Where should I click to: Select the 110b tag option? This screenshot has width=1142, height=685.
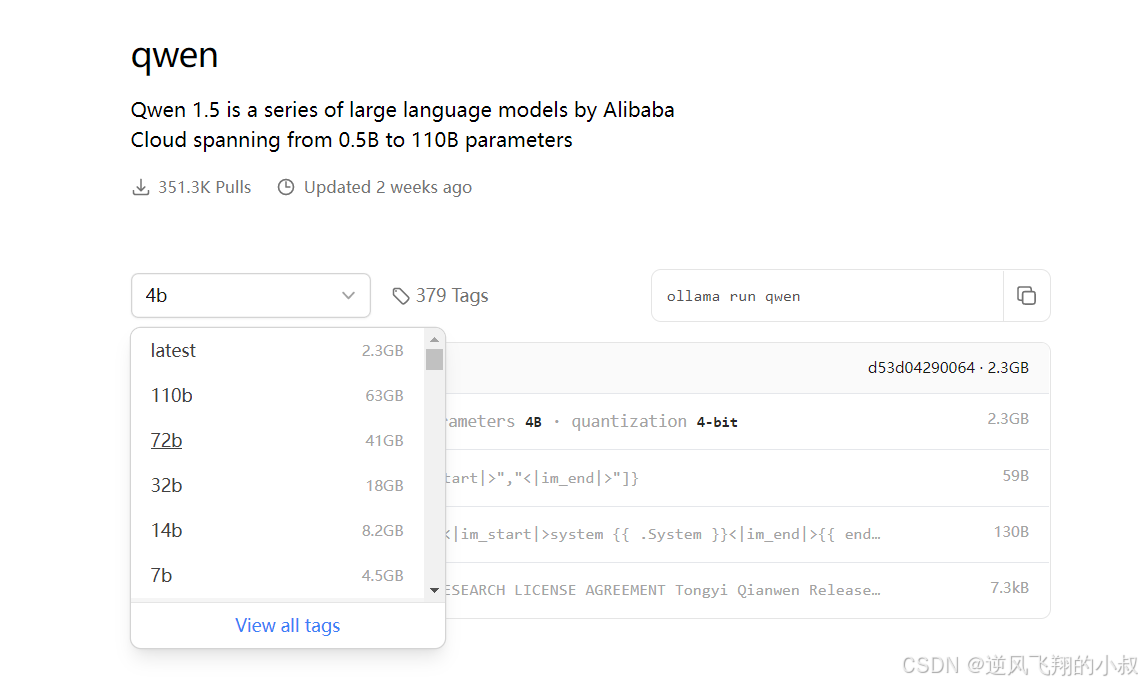click(x=277, y=395)
